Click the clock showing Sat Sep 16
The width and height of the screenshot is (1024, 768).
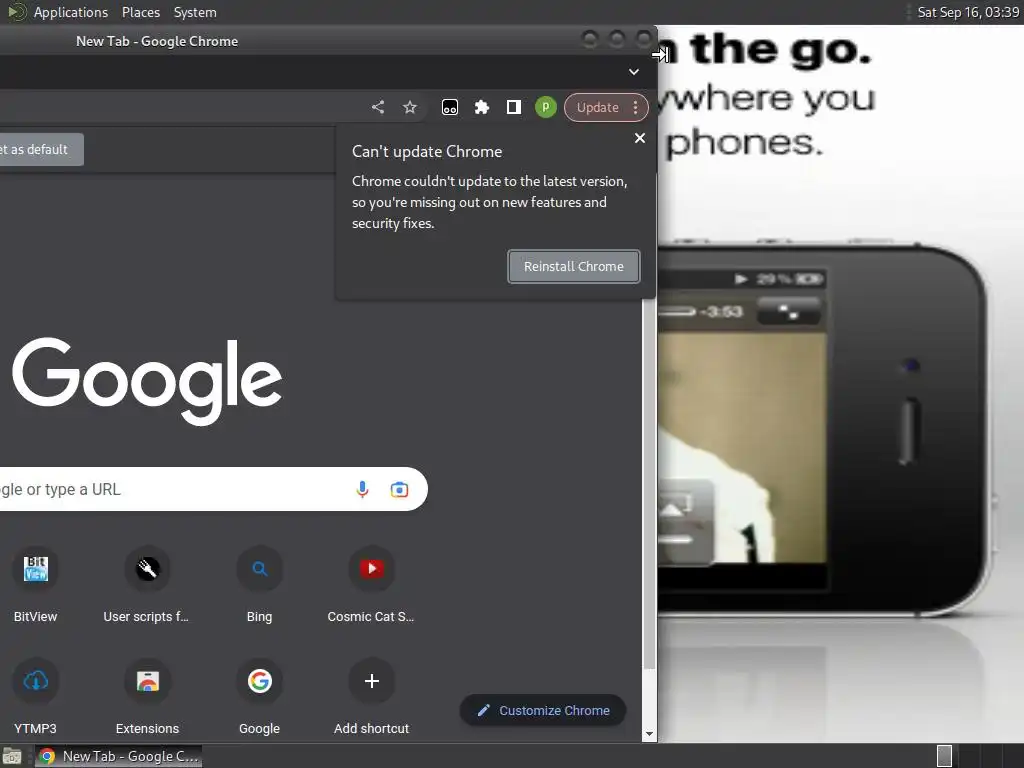tap(968, 12)
